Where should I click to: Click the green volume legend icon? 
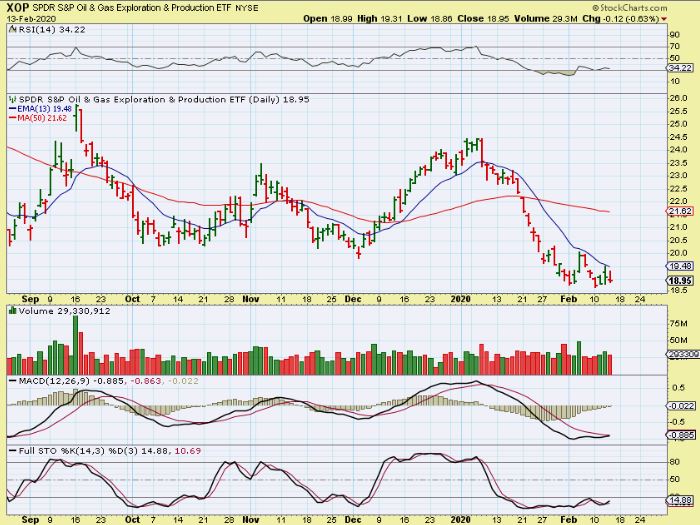pos(12,310)
